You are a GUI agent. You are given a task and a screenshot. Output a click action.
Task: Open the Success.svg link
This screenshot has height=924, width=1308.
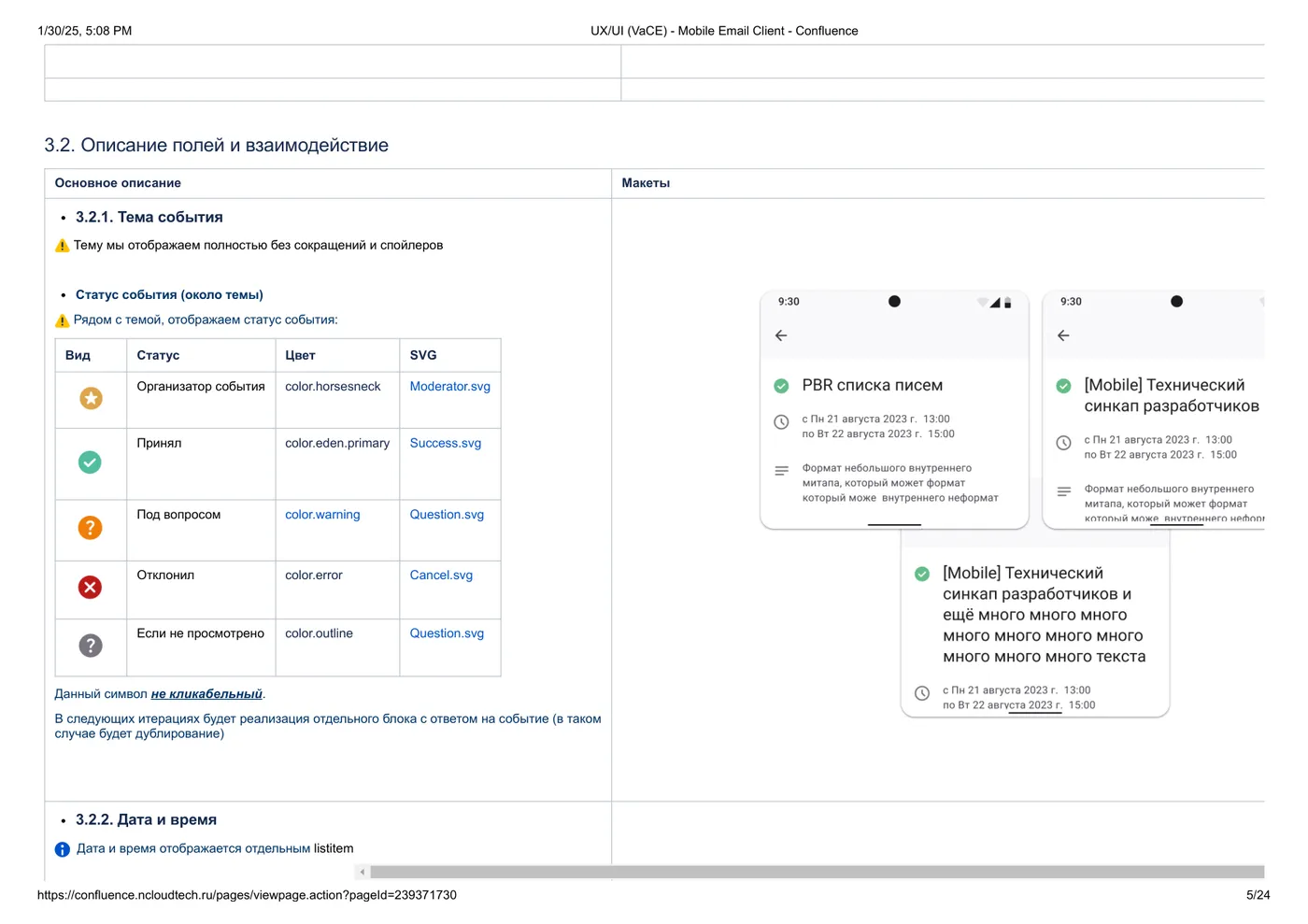446,444
